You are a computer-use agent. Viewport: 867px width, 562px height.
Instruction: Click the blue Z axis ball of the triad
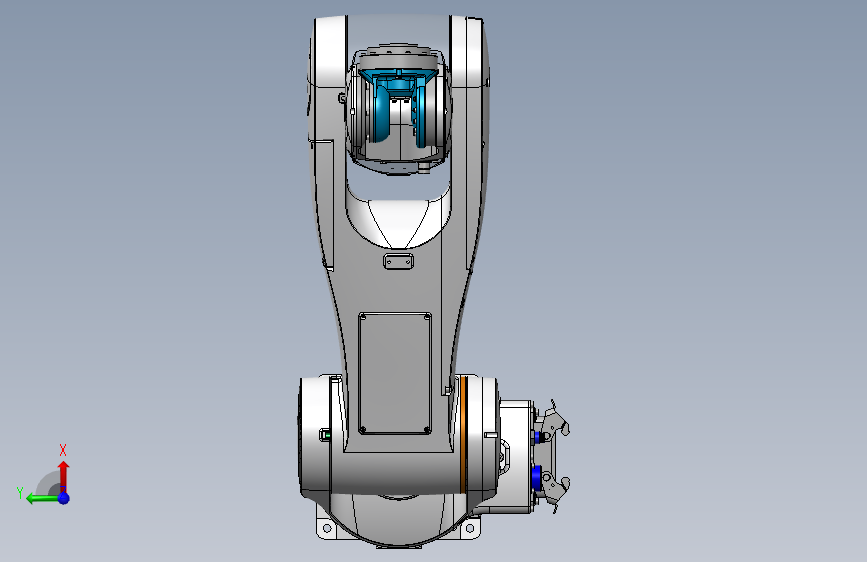coord(64,498)
